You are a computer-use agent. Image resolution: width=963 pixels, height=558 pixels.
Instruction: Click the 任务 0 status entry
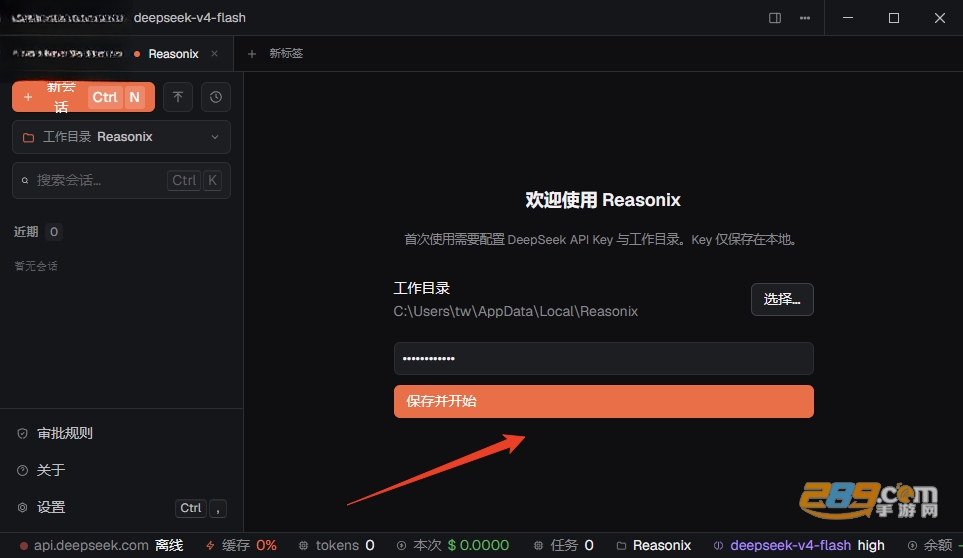point(564,545)
